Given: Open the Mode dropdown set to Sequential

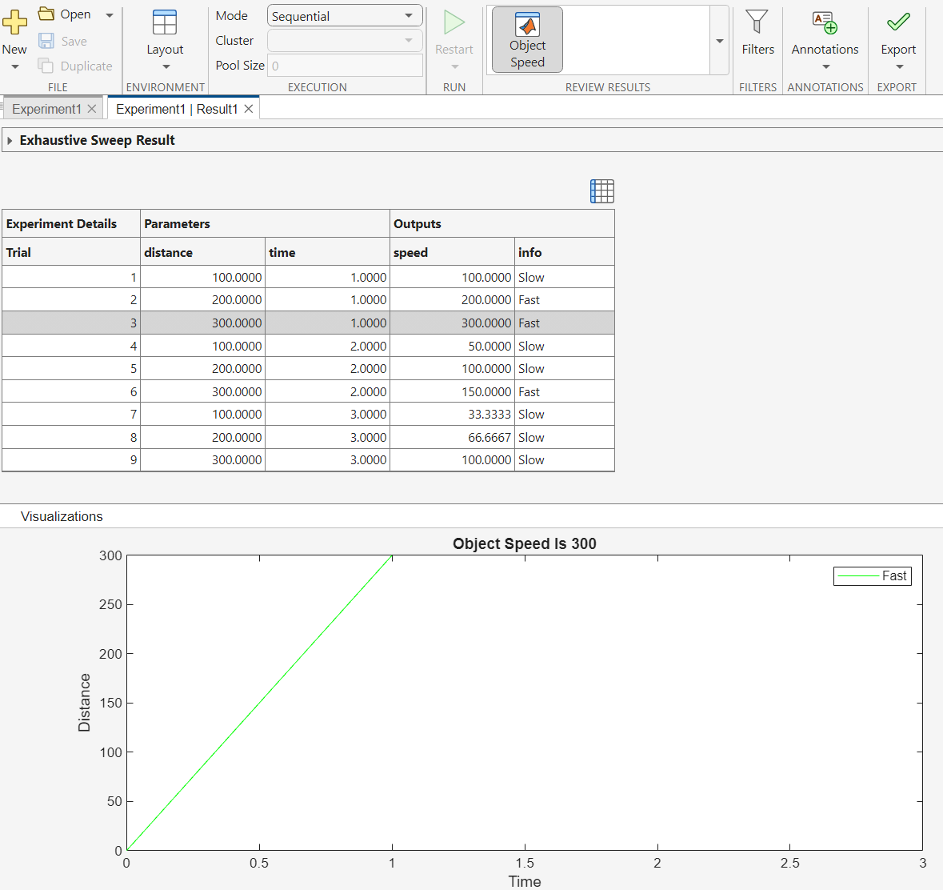Looking at the screenshot, I should click(x=344, y=16).
